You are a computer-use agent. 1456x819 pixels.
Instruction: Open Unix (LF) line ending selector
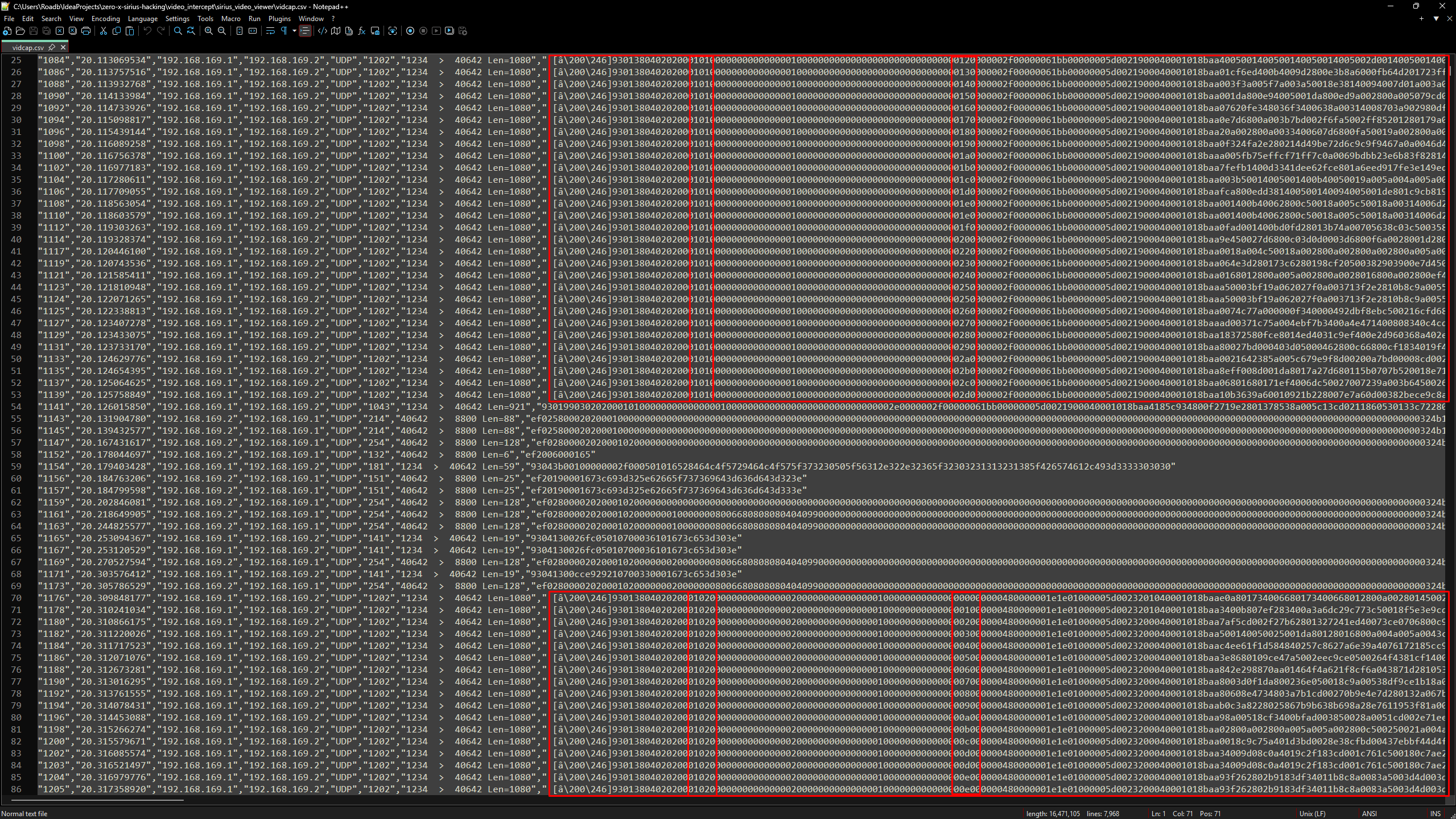coord(1312,813)
